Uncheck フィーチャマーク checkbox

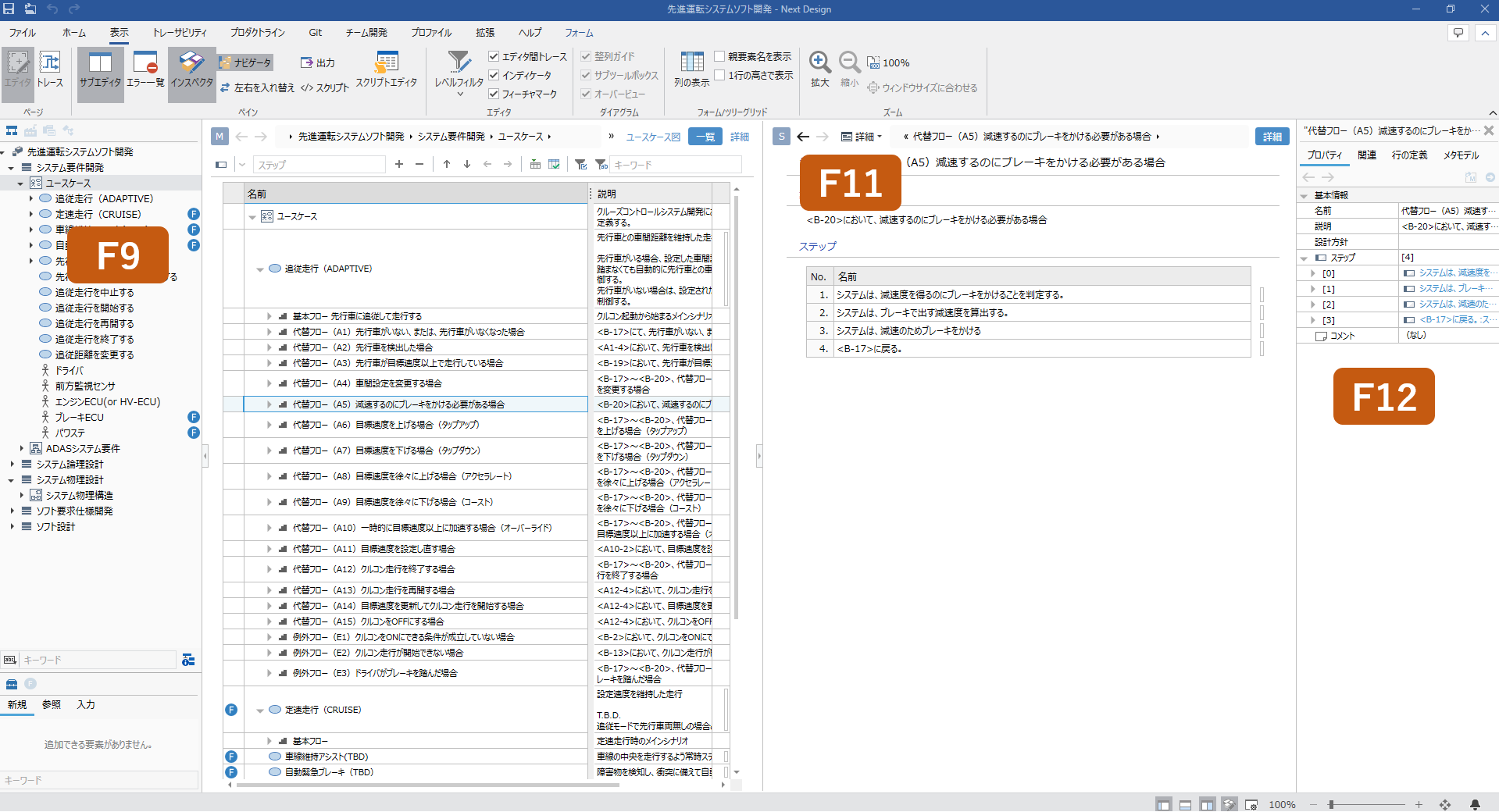[x=494, y=94]
